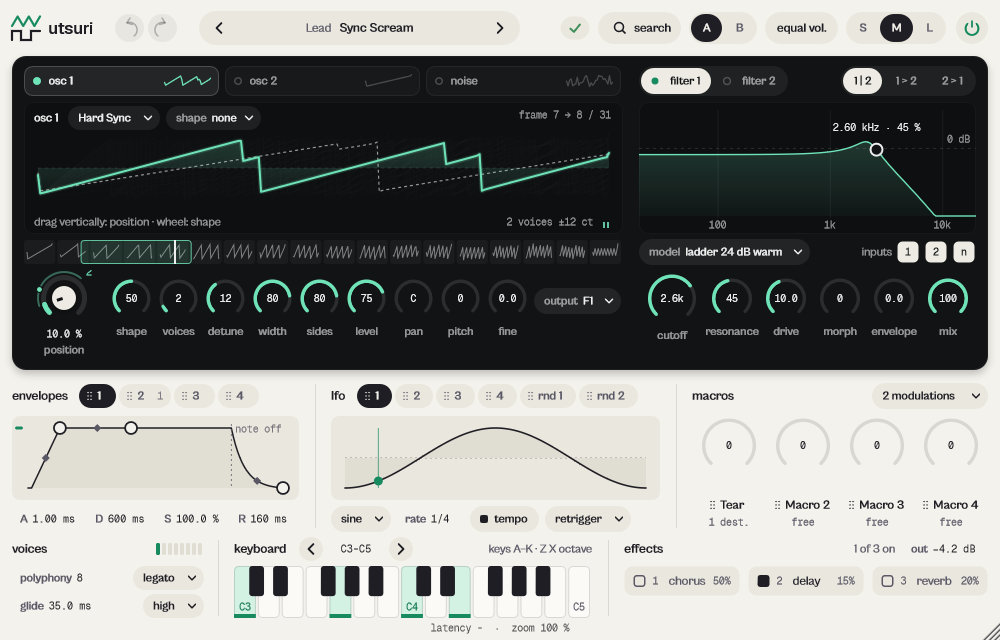Enable the chorus effect checkbox
Image resolution: width=1000 pixels, height=640 pixels.
[639, 581]
